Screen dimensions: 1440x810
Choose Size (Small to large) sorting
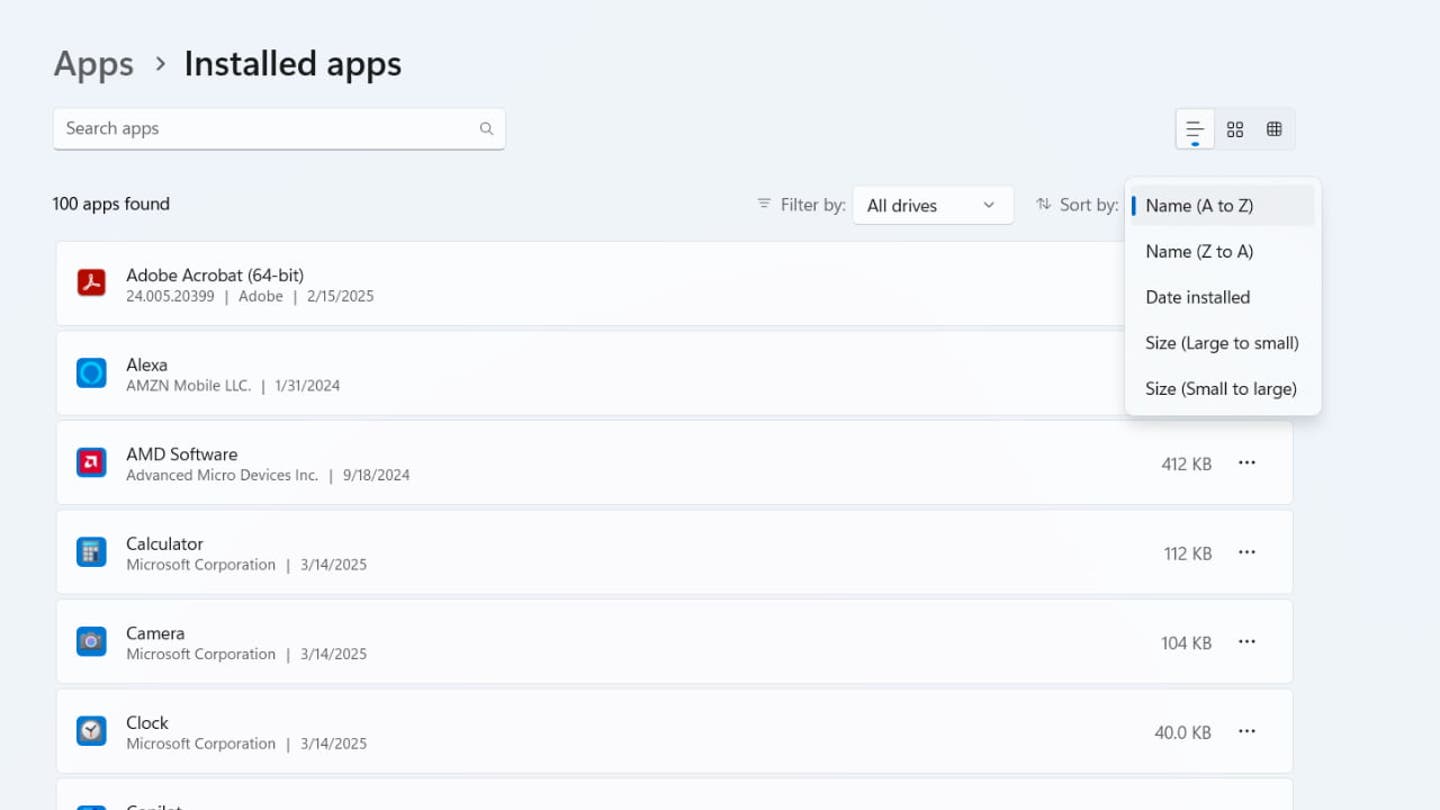coord(1221,389)
